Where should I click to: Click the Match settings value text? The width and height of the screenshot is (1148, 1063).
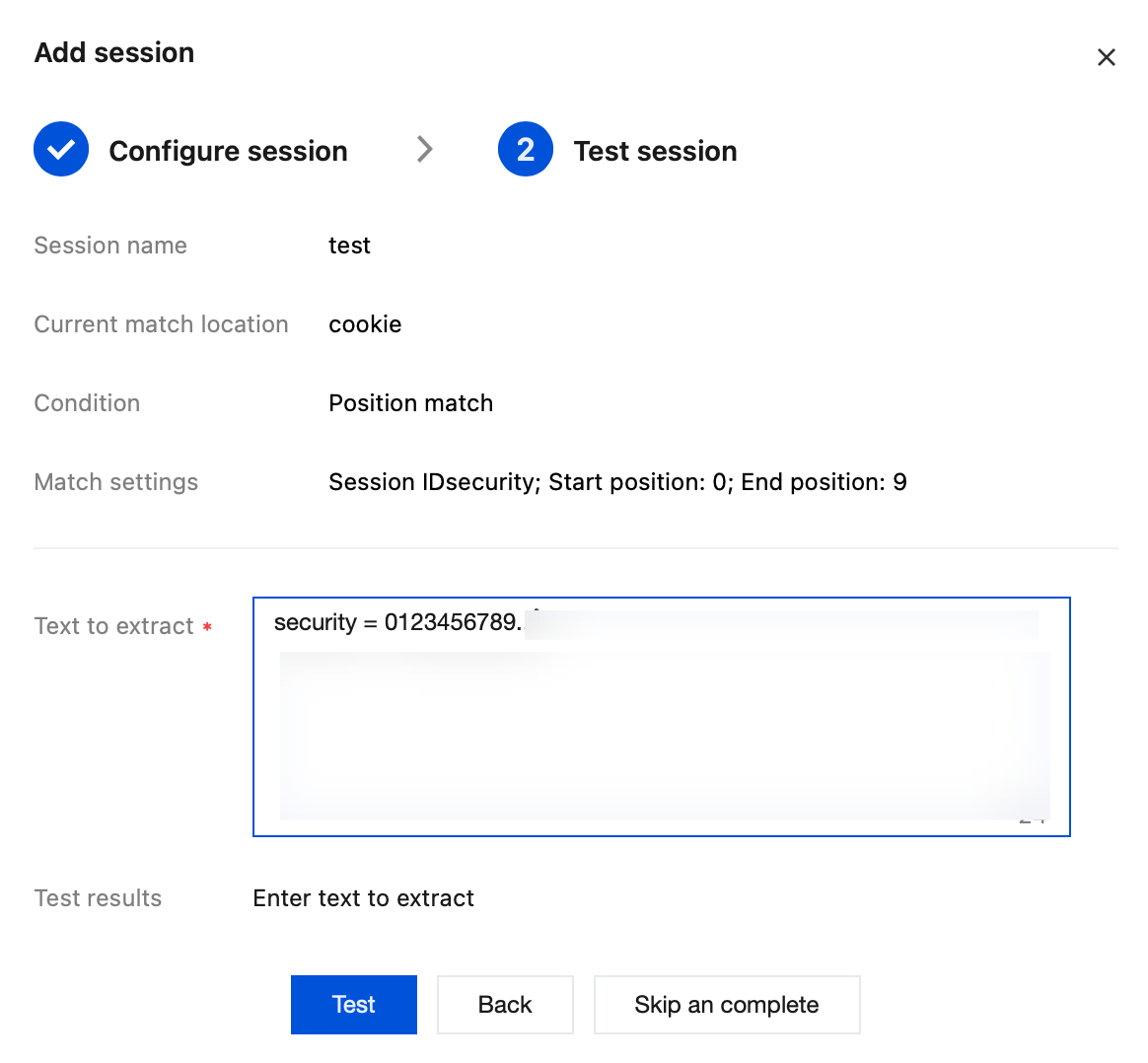pos(617,482)
